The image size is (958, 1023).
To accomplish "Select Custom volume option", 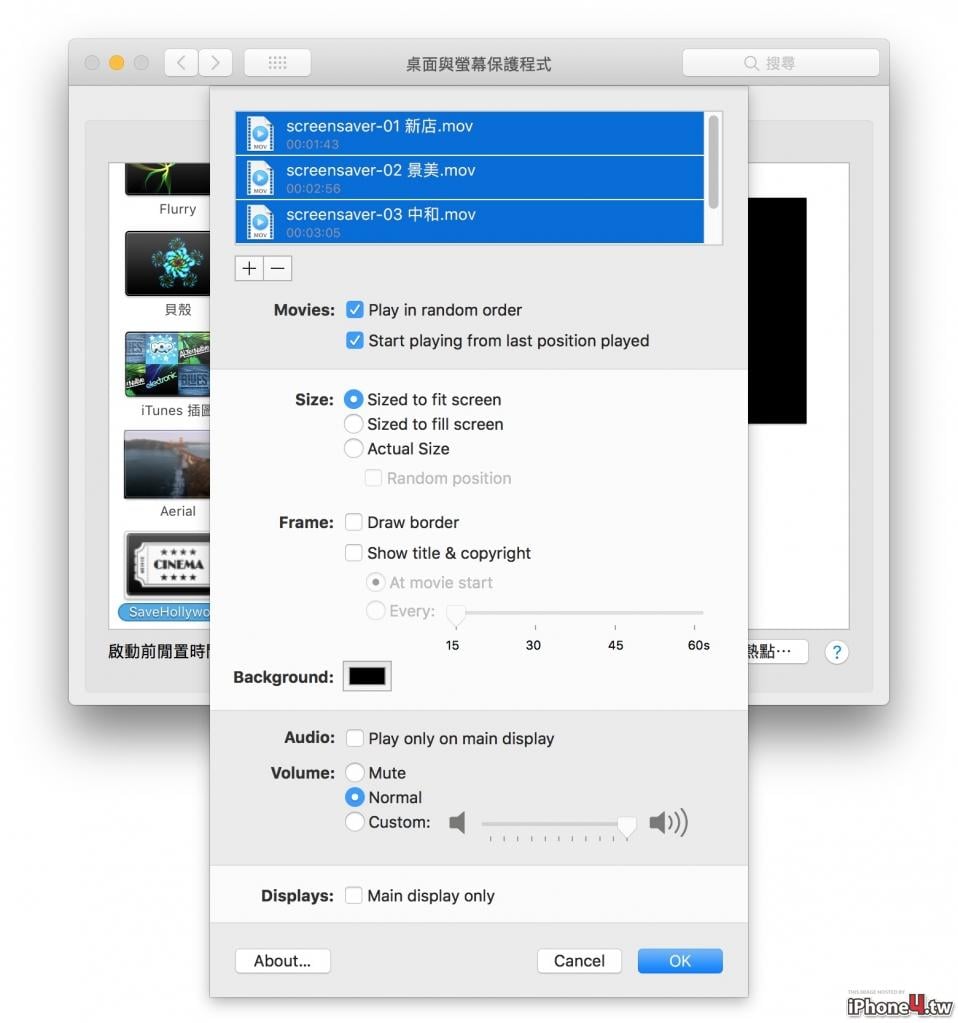I will coord(355,822).
